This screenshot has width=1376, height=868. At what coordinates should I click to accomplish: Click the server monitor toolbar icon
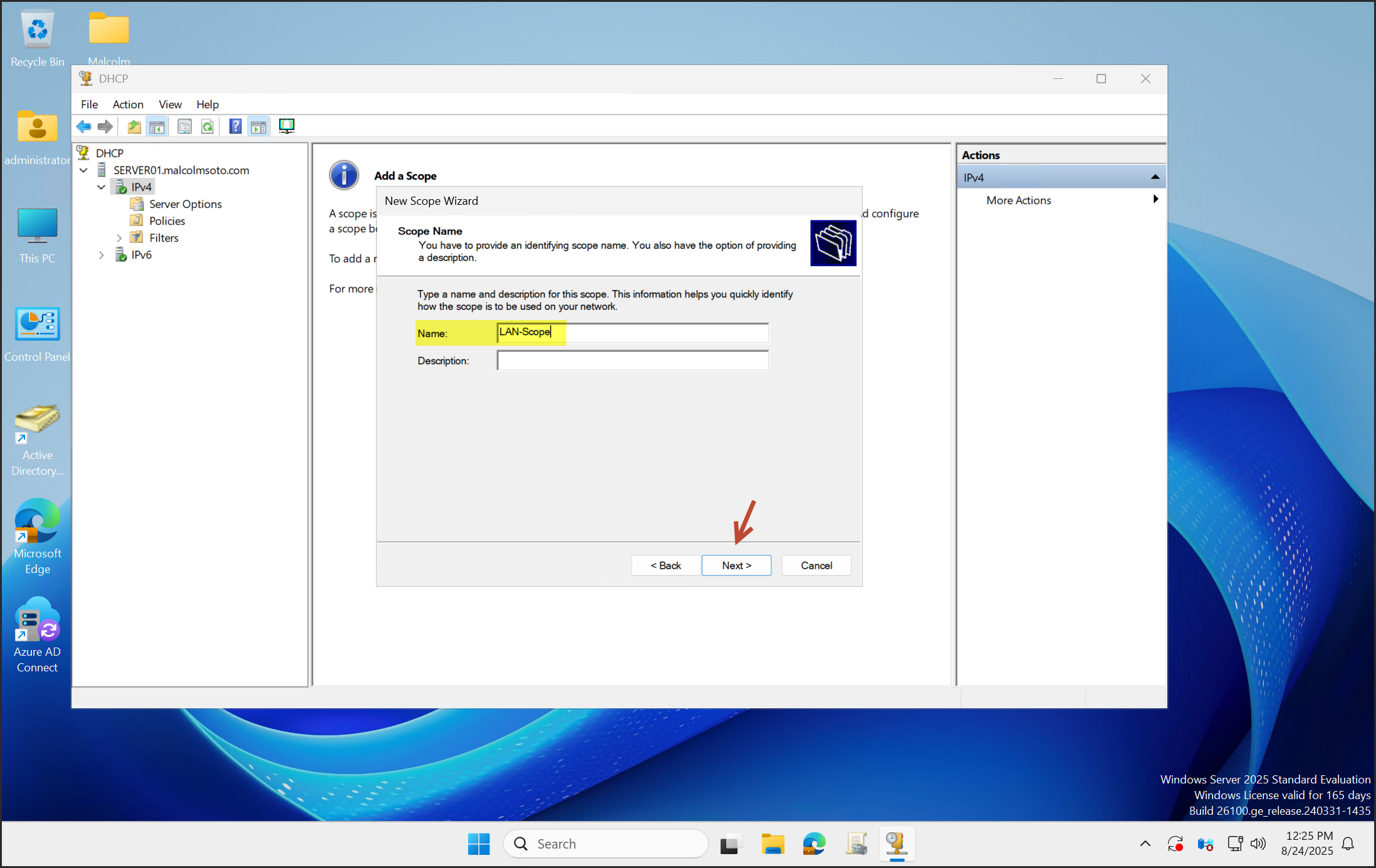[286, 127]
